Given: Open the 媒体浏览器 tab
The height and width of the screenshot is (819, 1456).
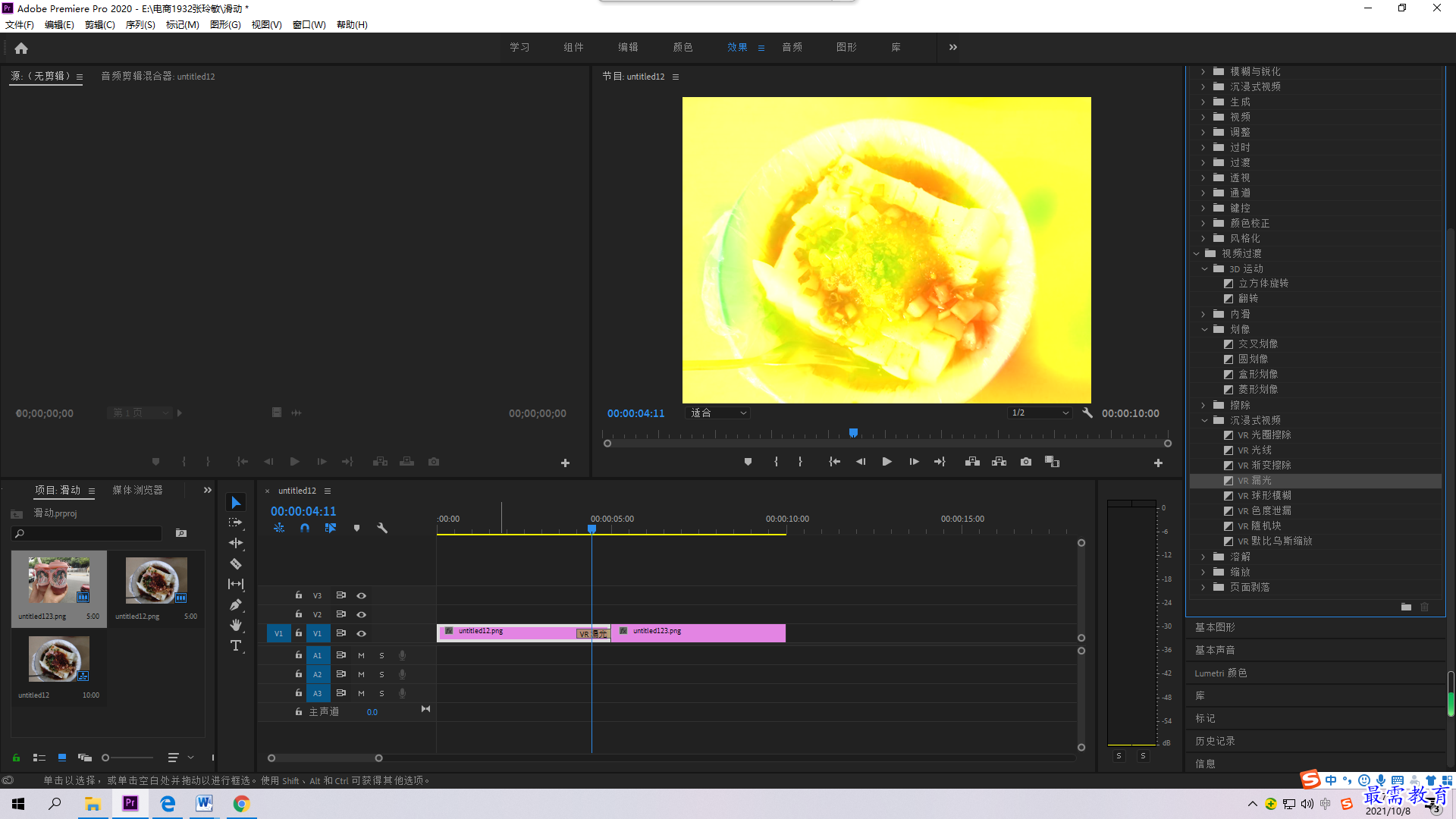Looking at the screenshot, I should (138, 491).
